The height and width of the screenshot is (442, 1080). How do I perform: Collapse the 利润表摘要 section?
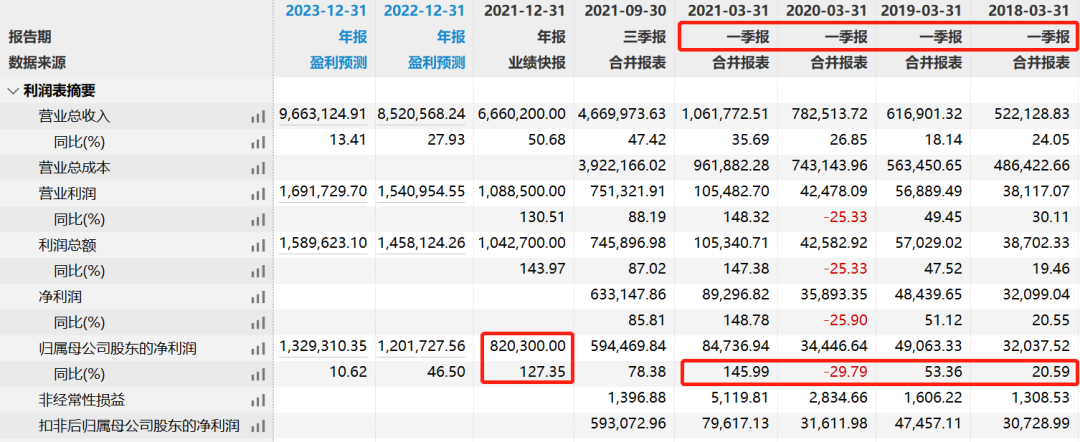pyautogui.click(x=12, y=90)
